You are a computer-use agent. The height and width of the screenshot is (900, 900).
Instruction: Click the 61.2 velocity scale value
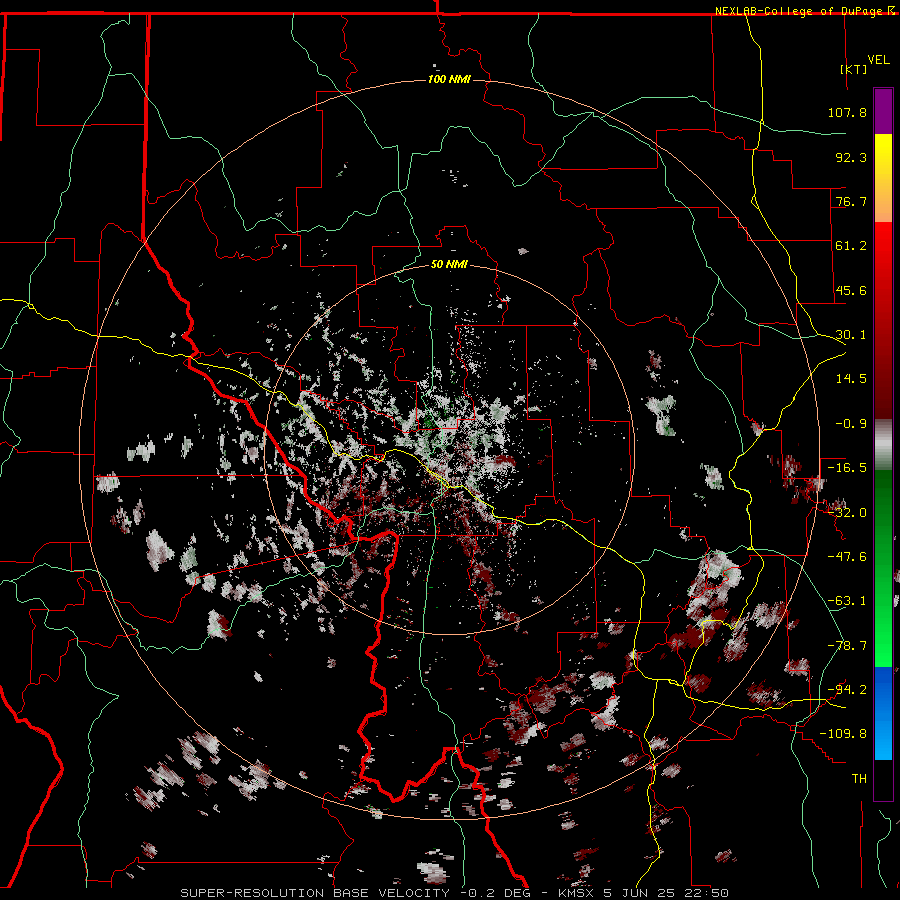(851, 246)
